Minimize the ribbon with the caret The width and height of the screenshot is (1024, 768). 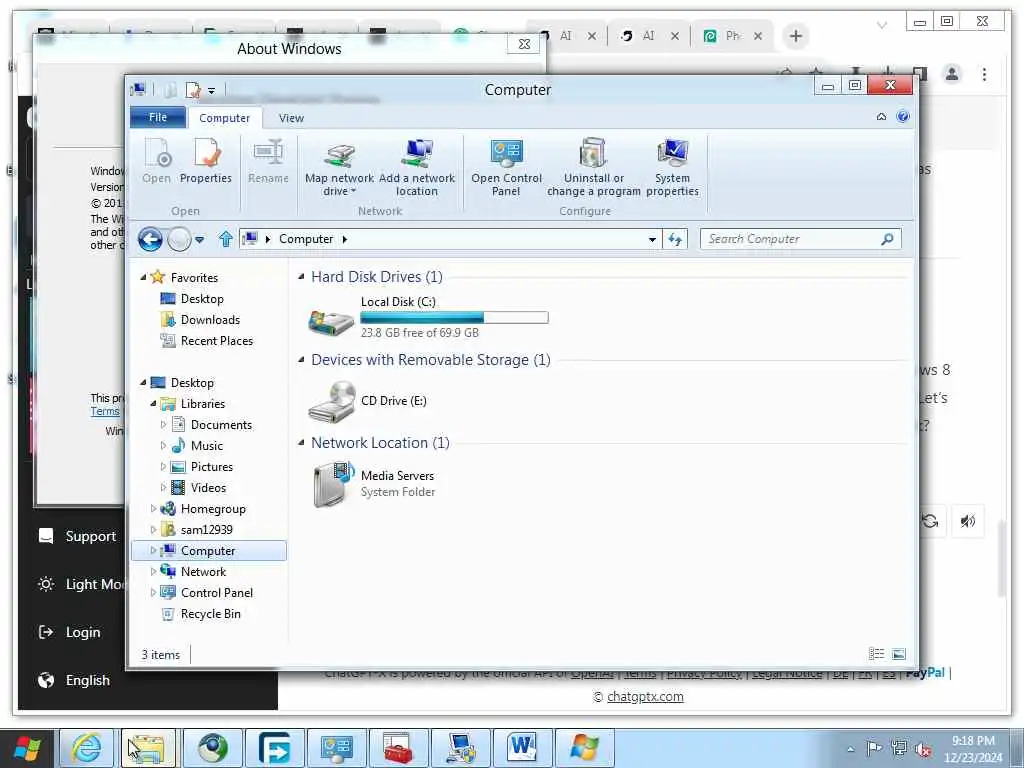click(881, 117)
